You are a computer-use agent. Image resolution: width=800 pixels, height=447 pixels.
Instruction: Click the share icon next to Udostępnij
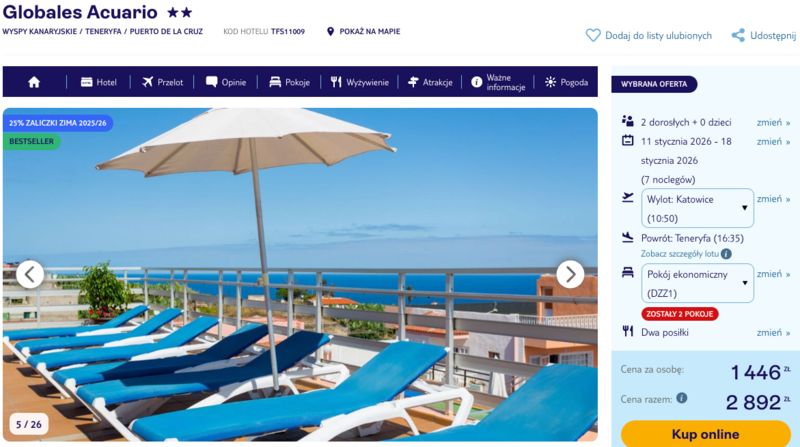[x=738, y=35]
